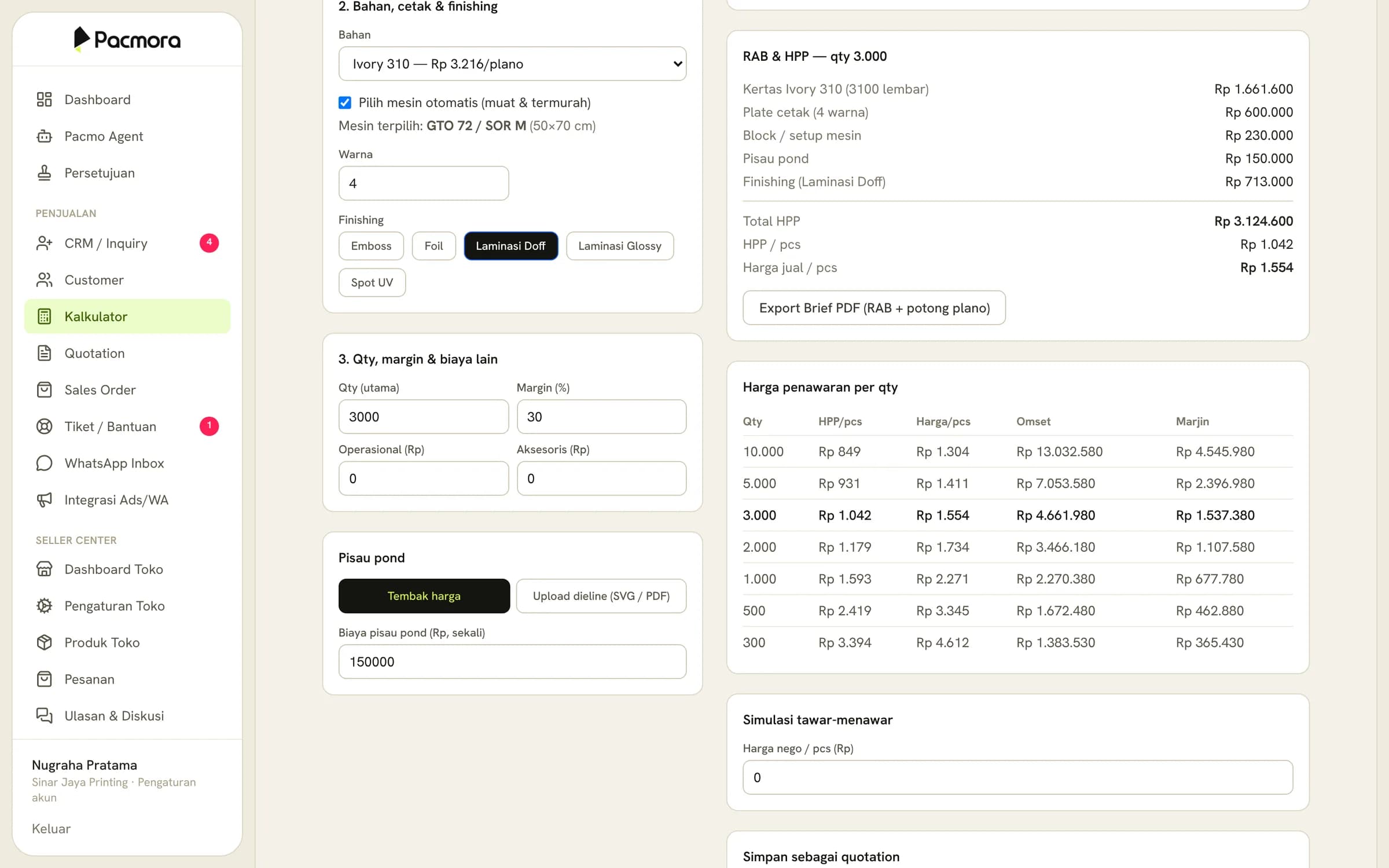Enable Spot UV finishing

coord(372,282)
